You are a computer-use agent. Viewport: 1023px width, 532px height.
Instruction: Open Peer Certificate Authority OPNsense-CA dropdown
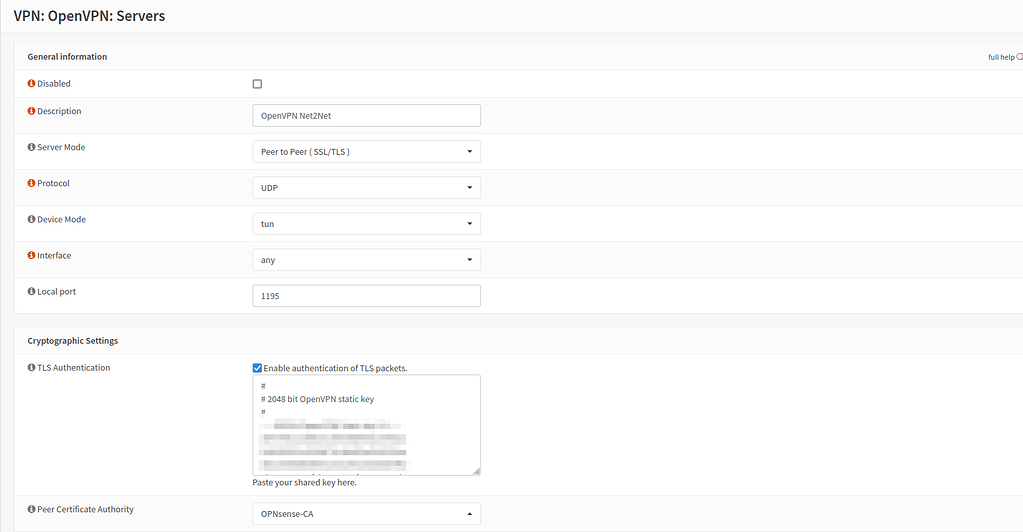366,514
